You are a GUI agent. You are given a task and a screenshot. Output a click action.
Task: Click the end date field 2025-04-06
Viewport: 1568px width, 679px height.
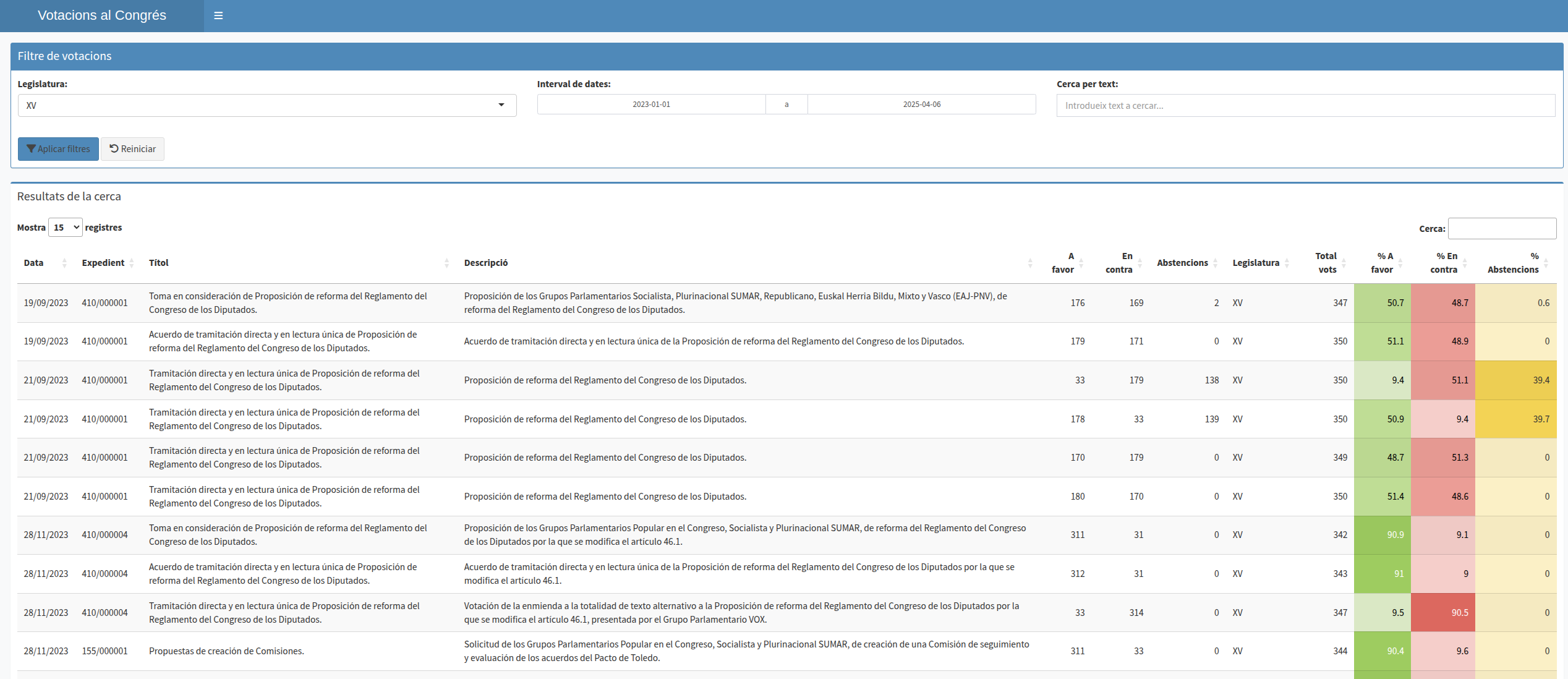tap(921, 105)
